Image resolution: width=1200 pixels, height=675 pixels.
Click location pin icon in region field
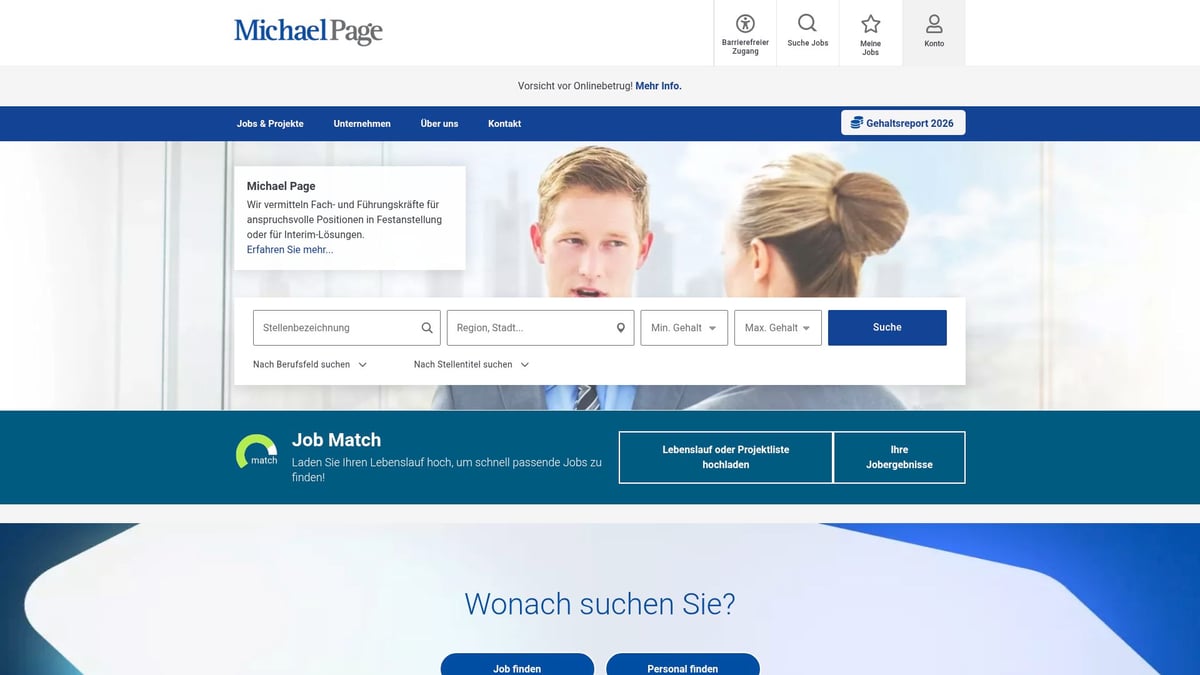coord(620,328)
